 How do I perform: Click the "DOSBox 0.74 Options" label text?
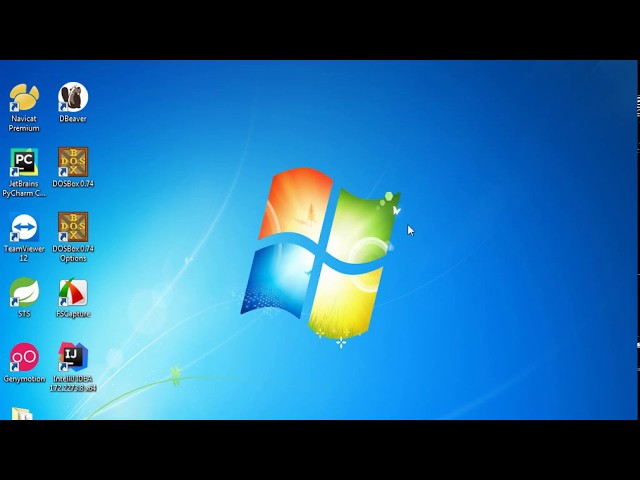[x=73, y=253]
